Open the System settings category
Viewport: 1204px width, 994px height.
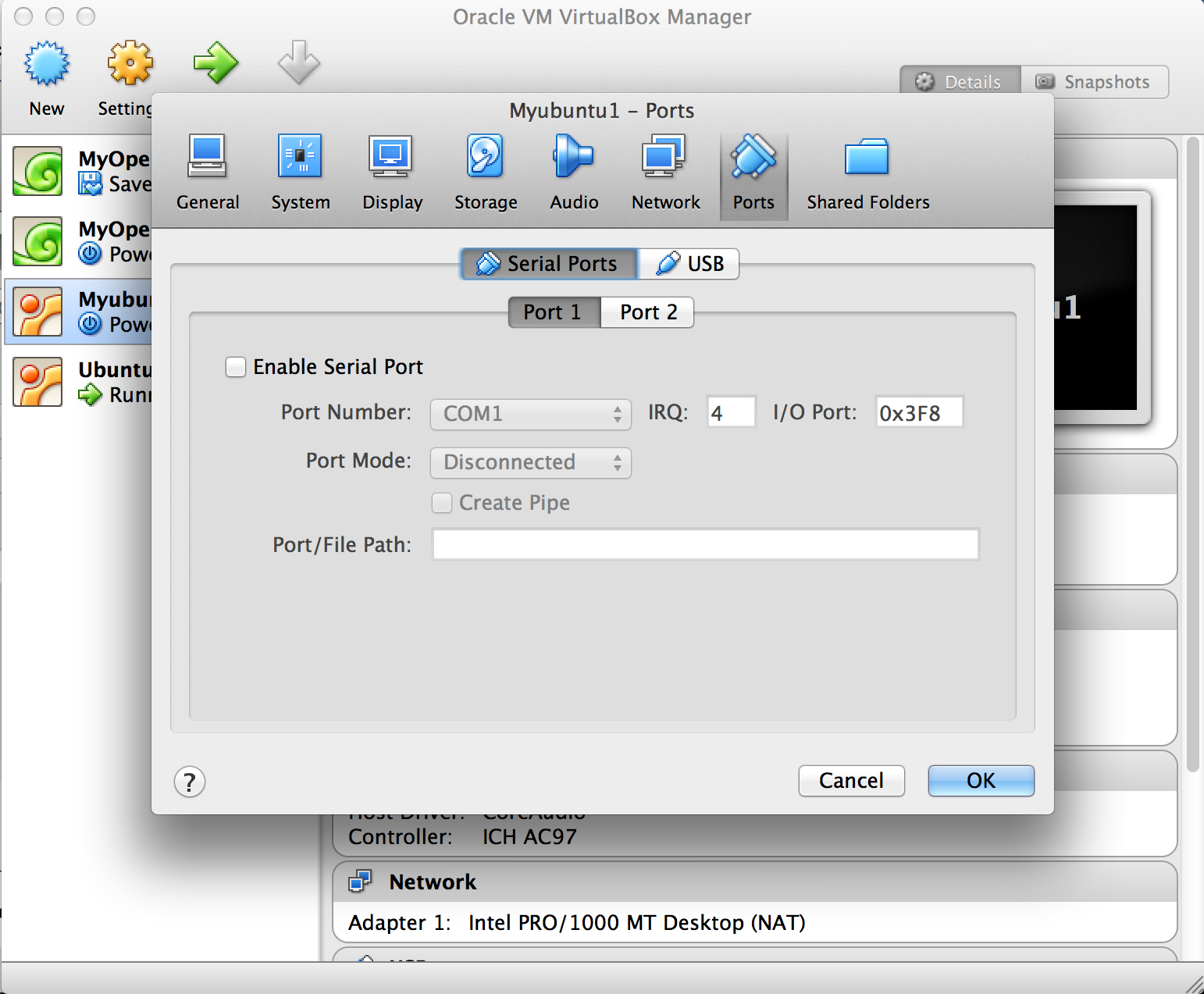click(x=301, y=173)
